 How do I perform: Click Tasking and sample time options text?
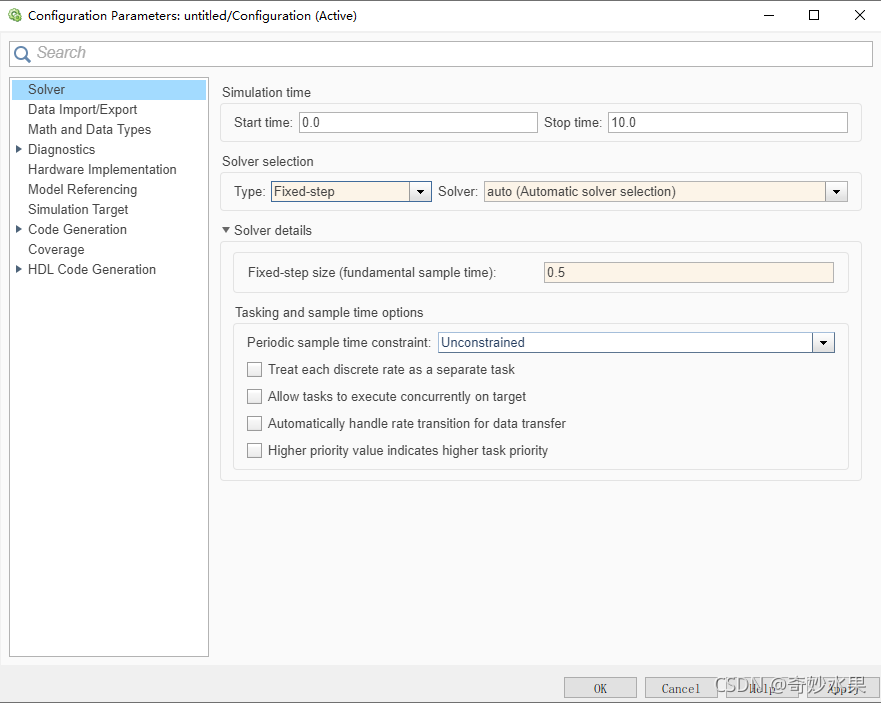click(329, 312)
